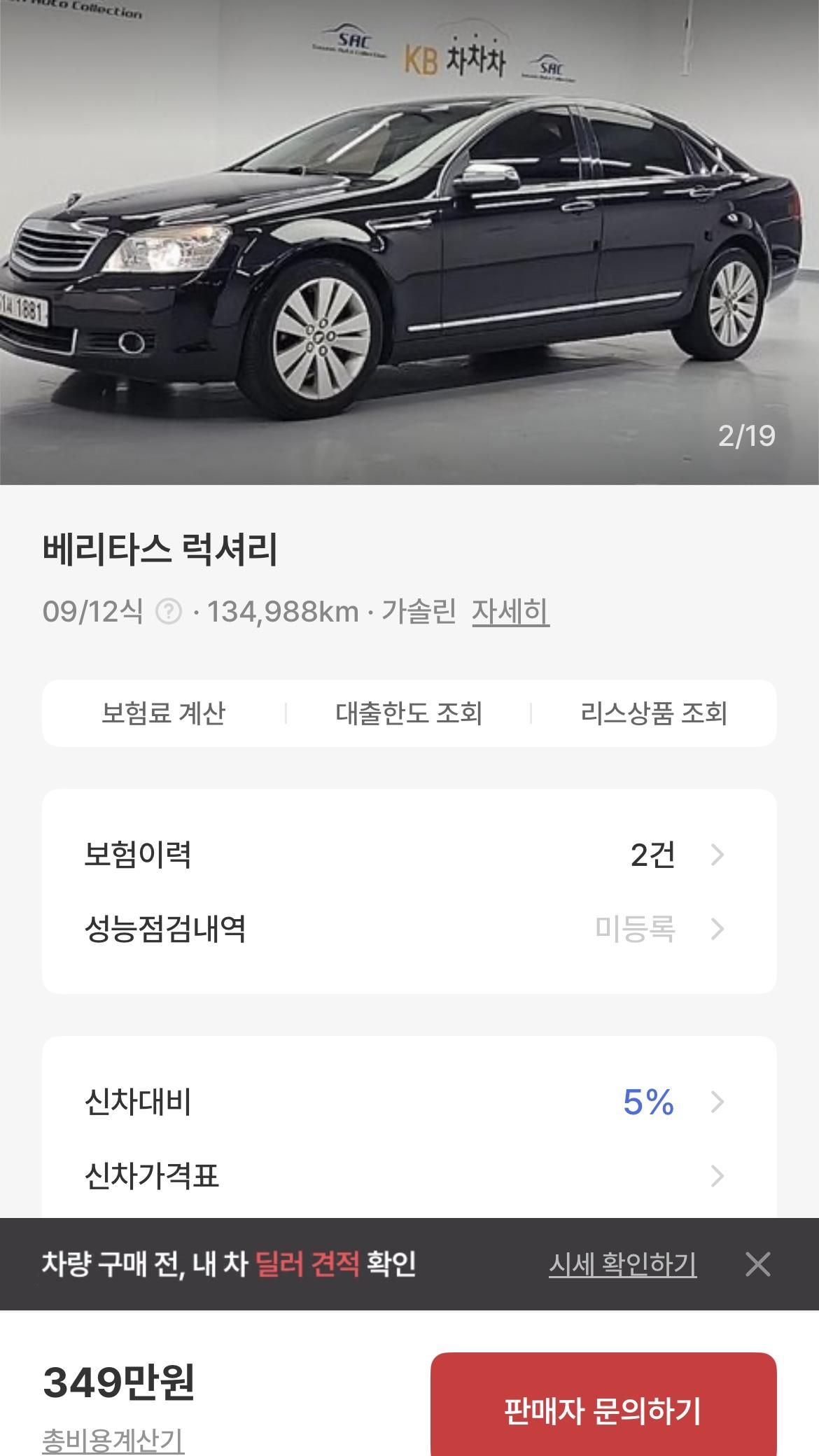
Task: Expand 성능점검내역 with the arrow
Action: pyautogui.click(x=717, y=929)
